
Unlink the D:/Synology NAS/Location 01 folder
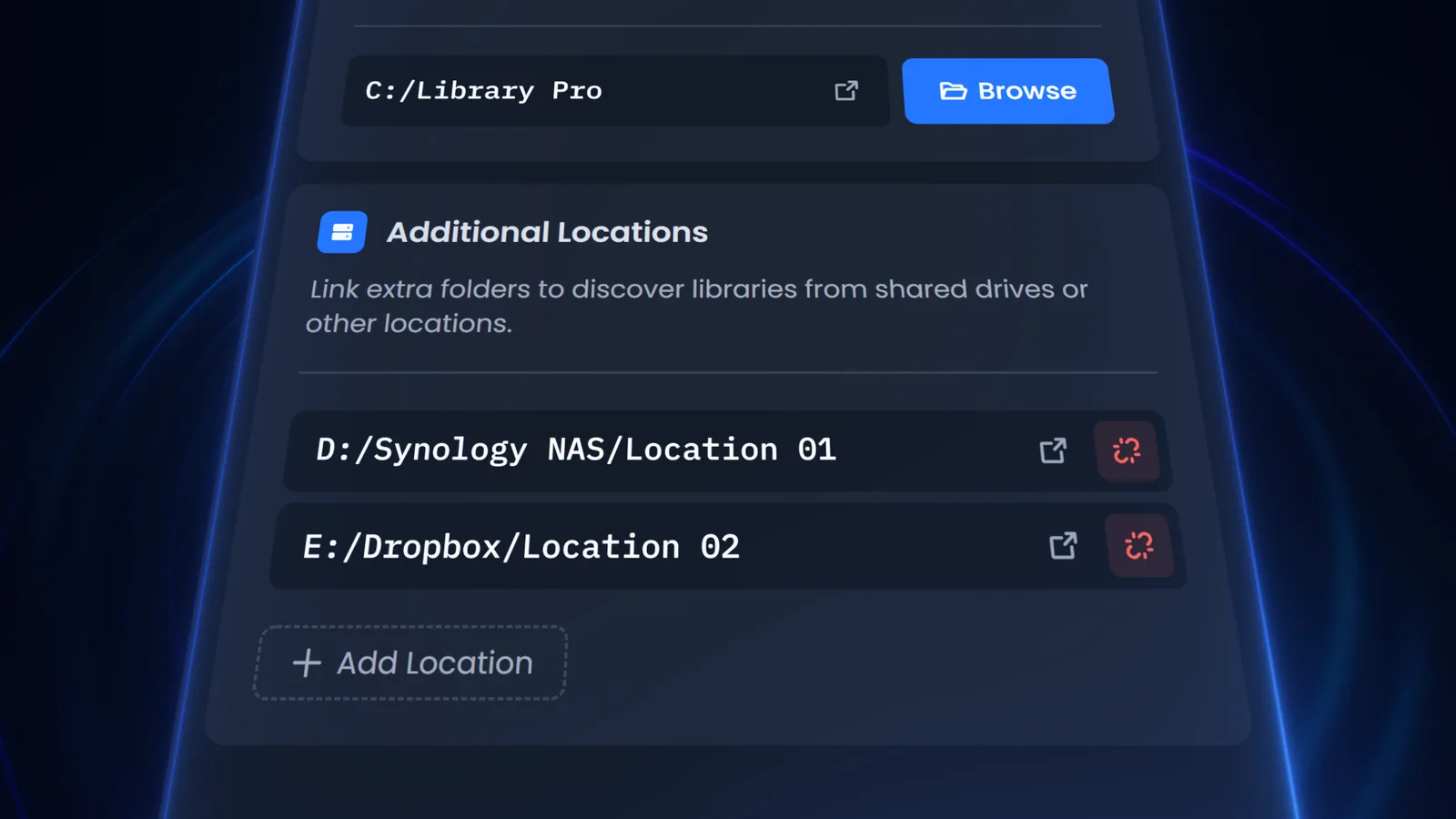[x=1127, y=450]
